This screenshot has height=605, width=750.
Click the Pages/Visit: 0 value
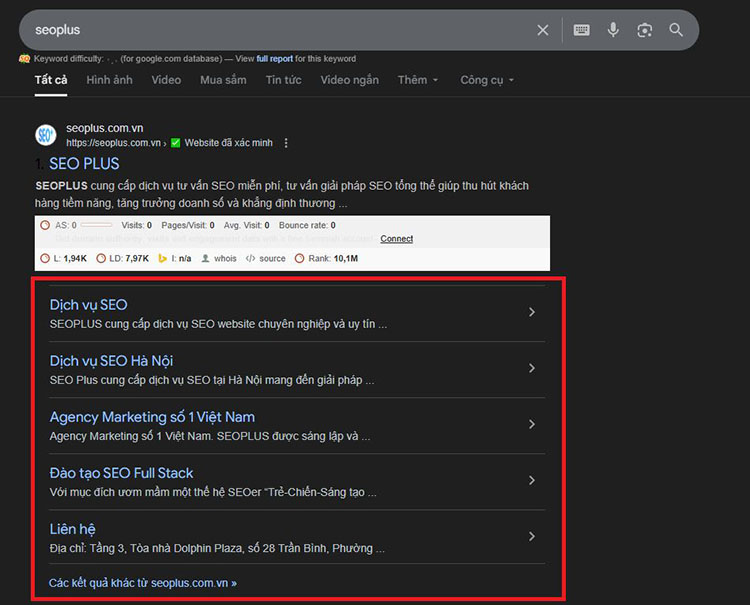point(188,225)
